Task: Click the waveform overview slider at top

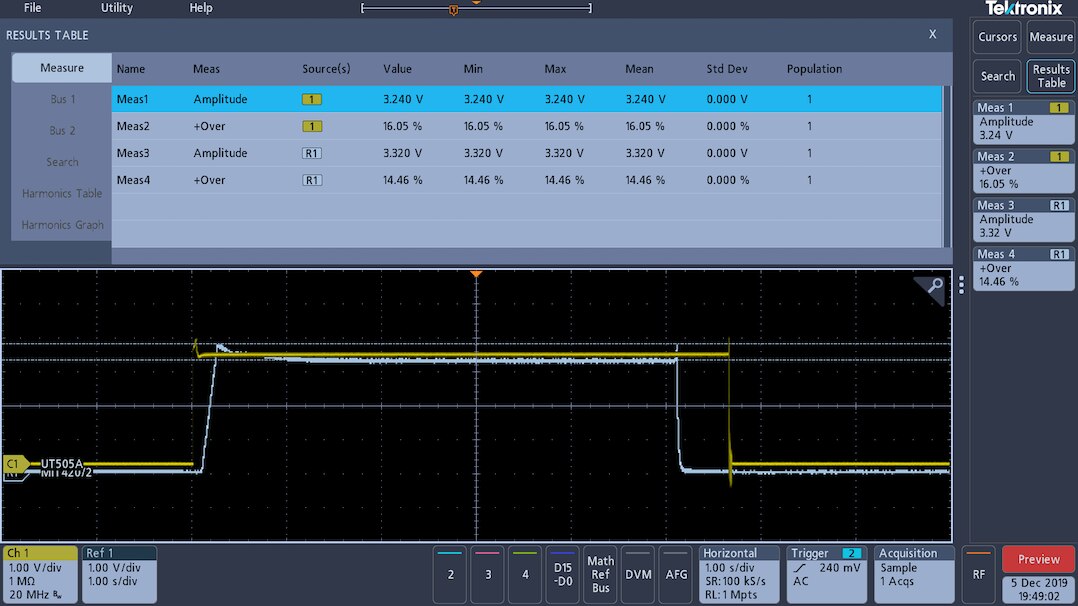Action: pyautogui.click(x=476, y=9)
